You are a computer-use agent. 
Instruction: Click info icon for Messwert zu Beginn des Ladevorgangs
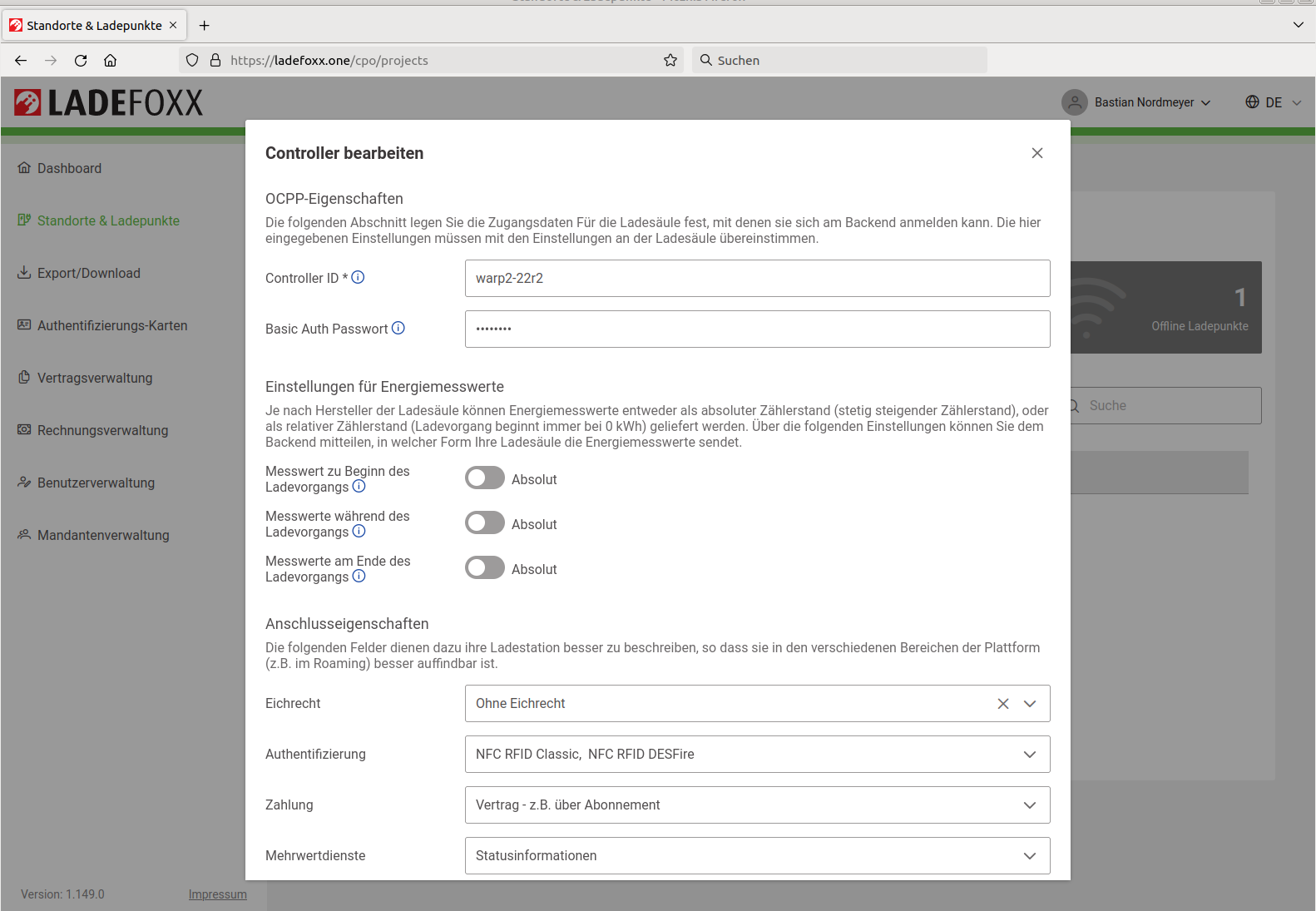point(359,487)
